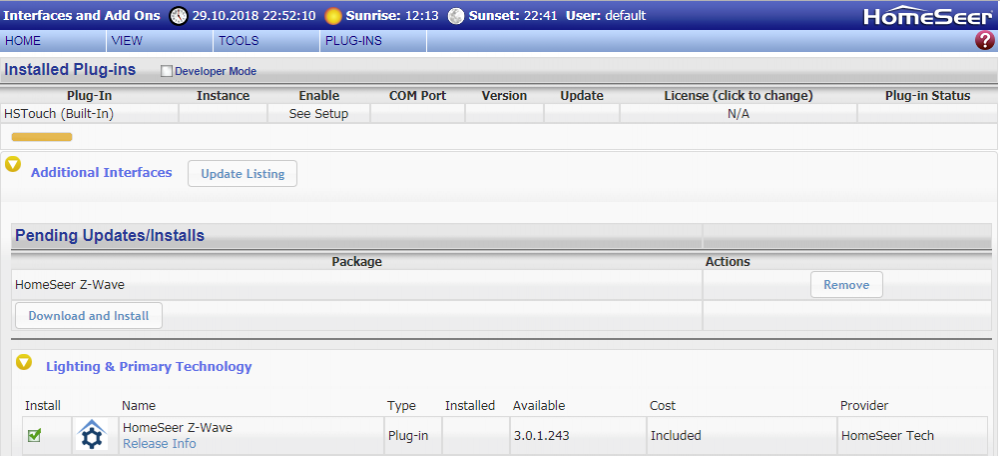Open the Release Info link
Image resolution: width=1000 pixels, height=456 pixels.
(159, 443)
